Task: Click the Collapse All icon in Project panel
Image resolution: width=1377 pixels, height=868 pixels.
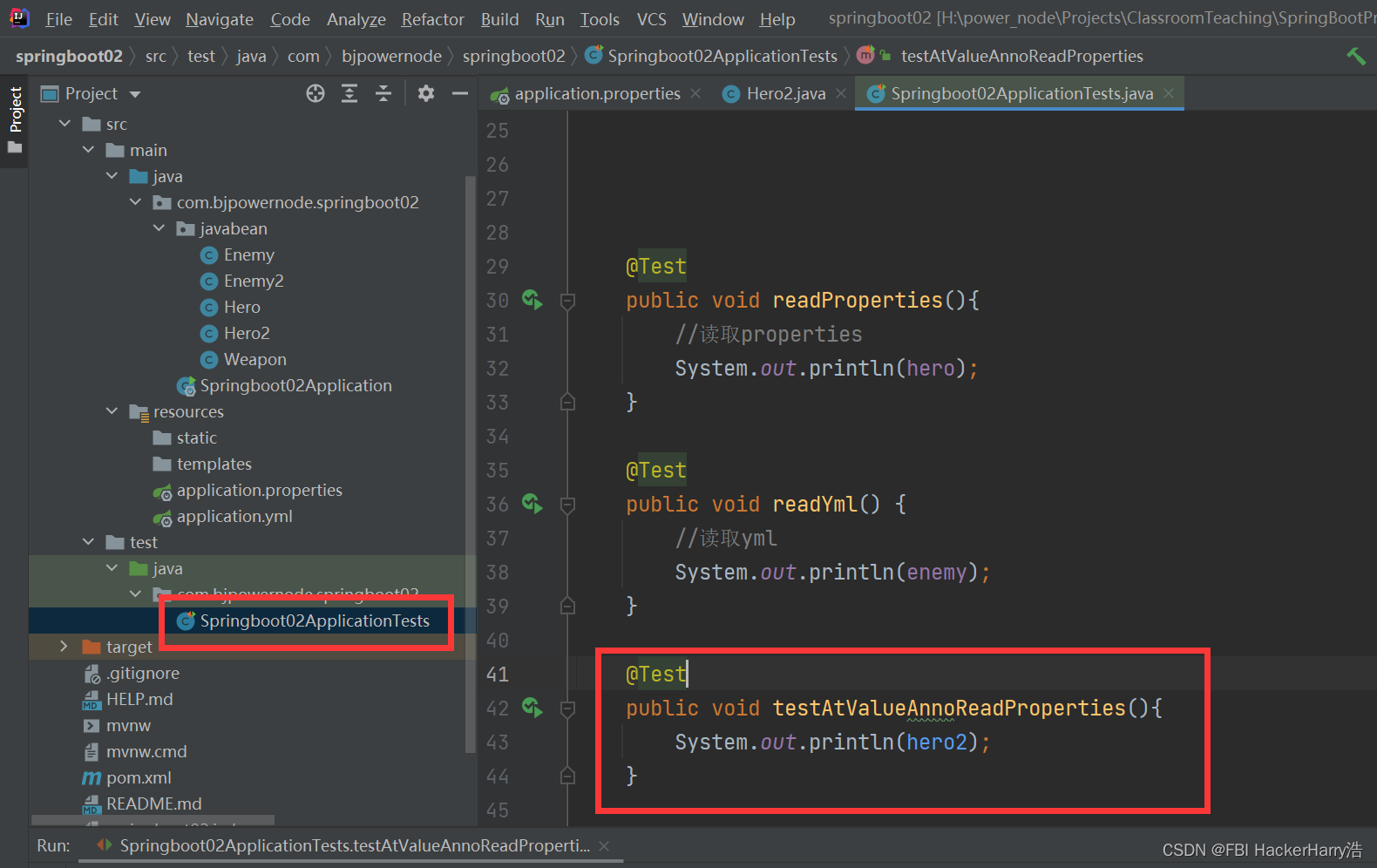Action: point(383,93)
